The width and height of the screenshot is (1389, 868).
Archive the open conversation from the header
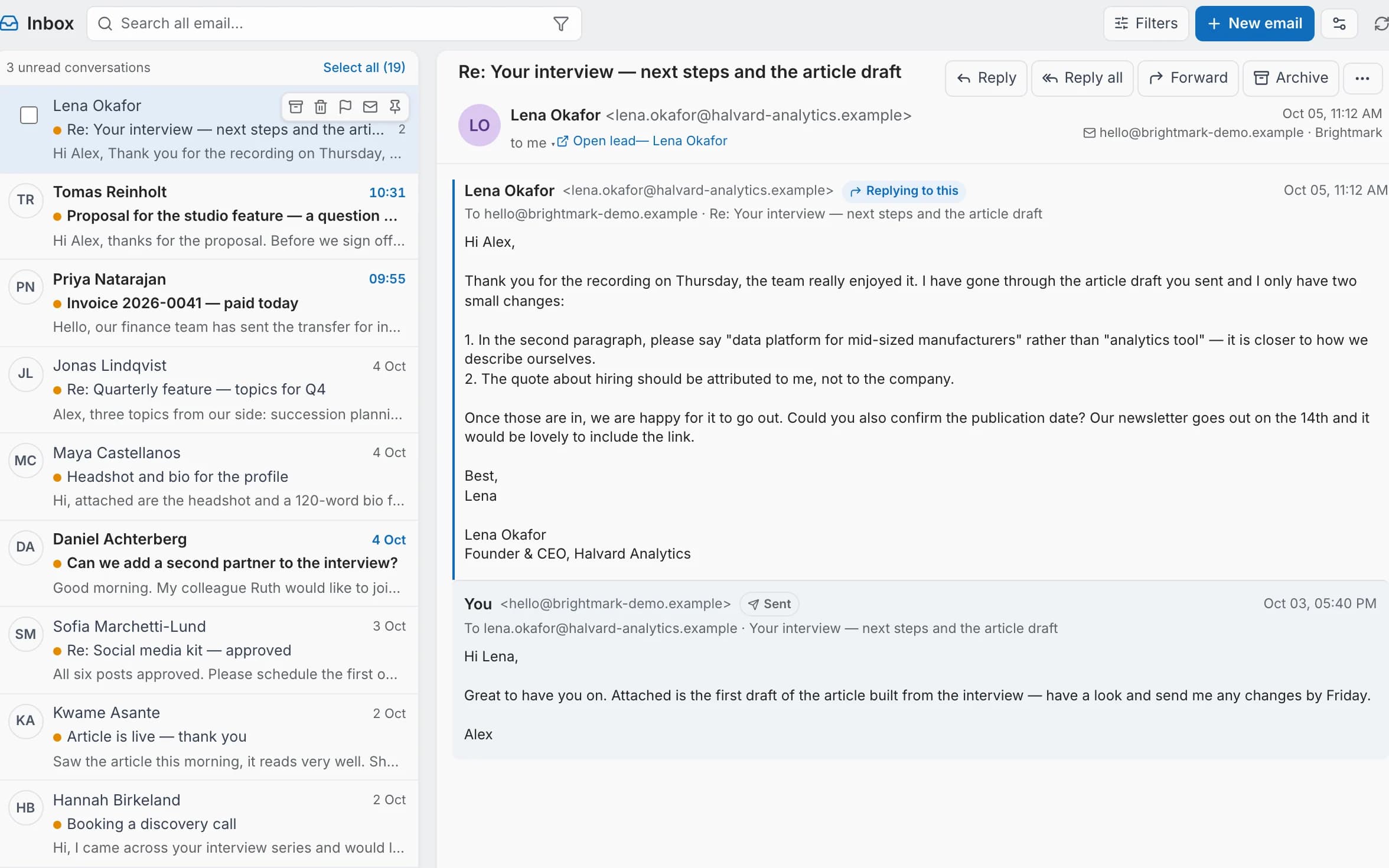pos(1290,78)
